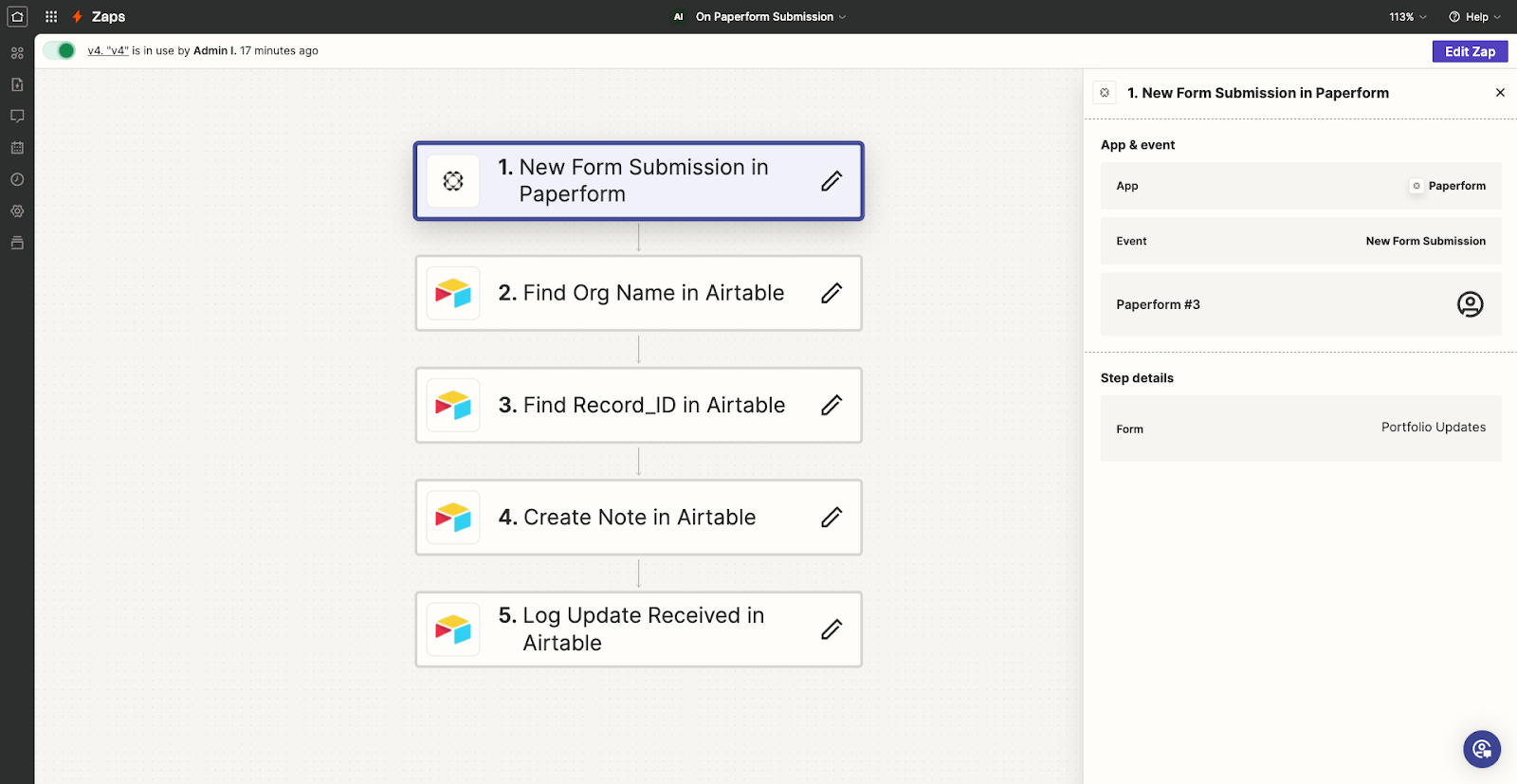Open the v4 version link
Screen dimensions: 1517x784
pos(108,51)
